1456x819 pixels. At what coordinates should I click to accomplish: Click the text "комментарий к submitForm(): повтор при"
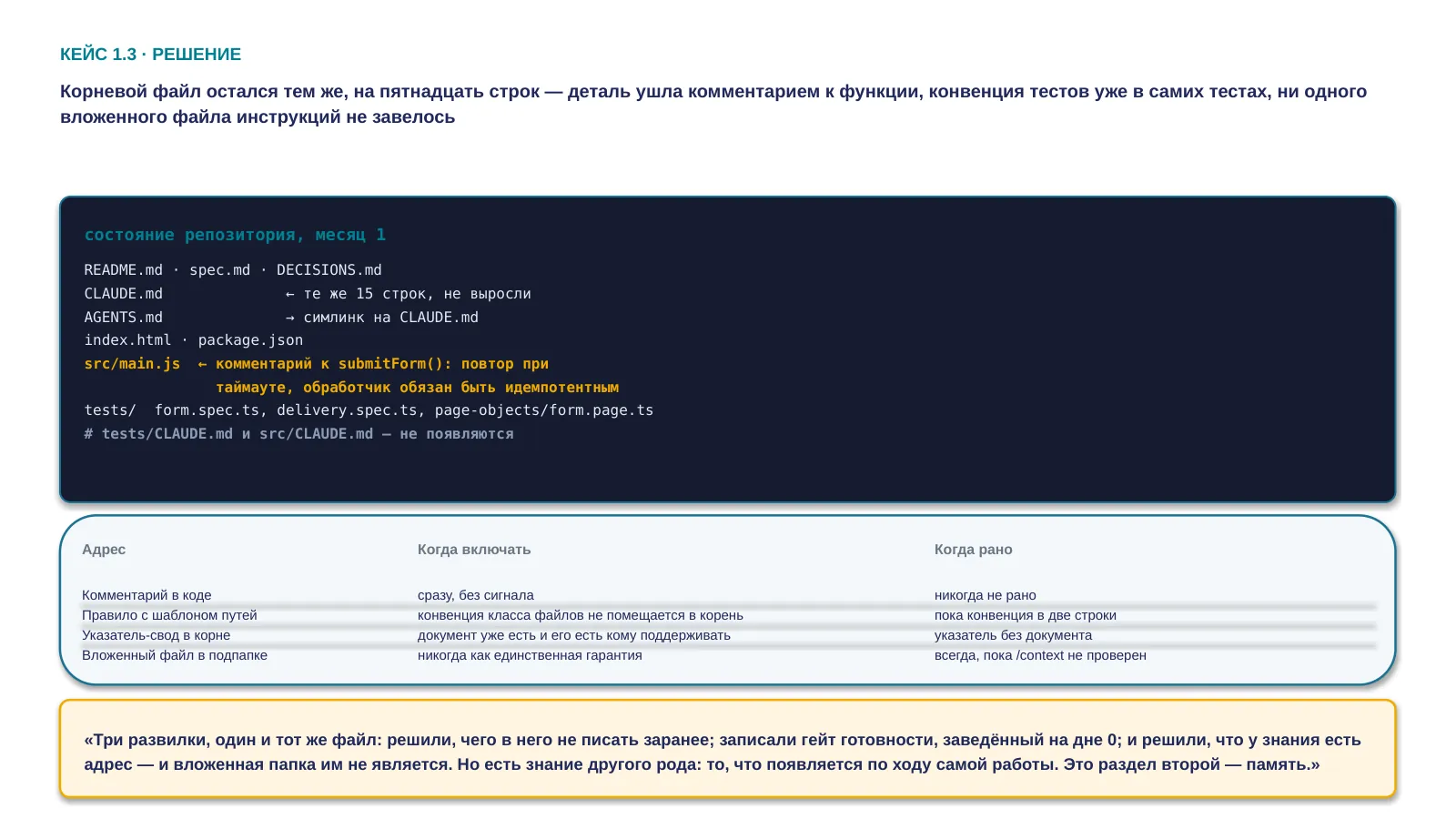[x=382, y=364]
